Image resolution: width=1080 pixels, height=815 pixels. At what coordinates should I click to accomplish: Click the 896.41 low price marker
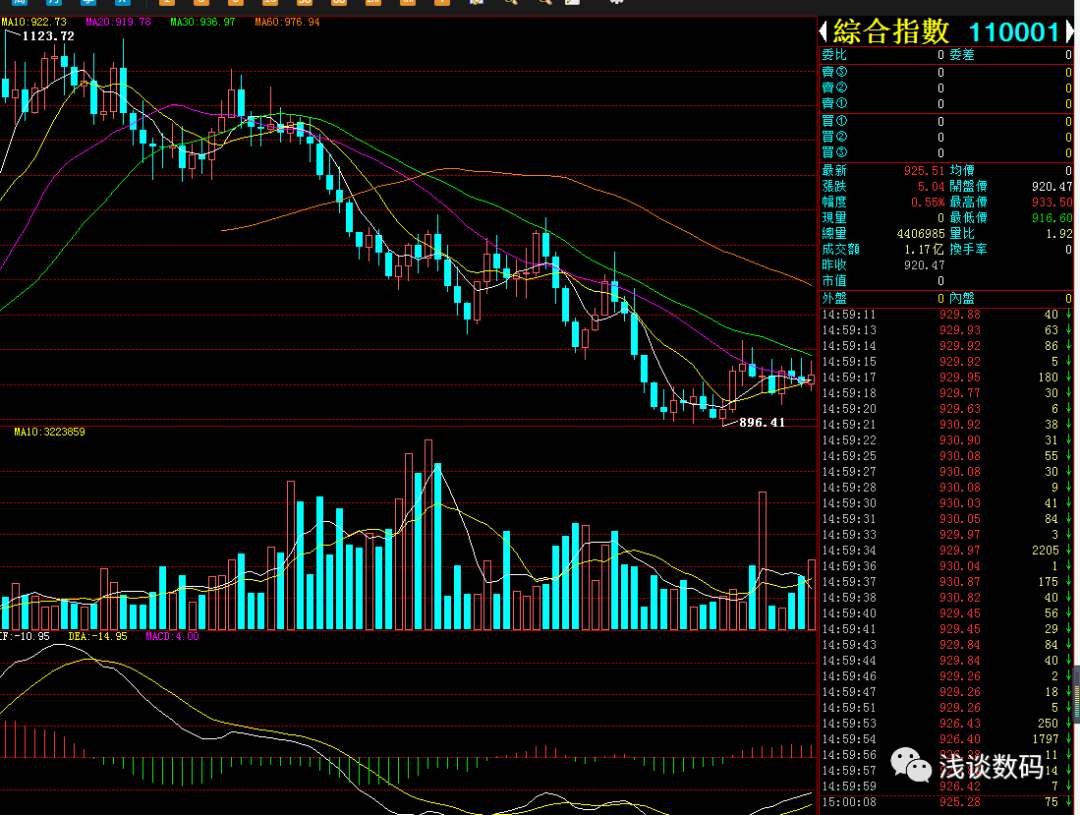pos(762,422)
